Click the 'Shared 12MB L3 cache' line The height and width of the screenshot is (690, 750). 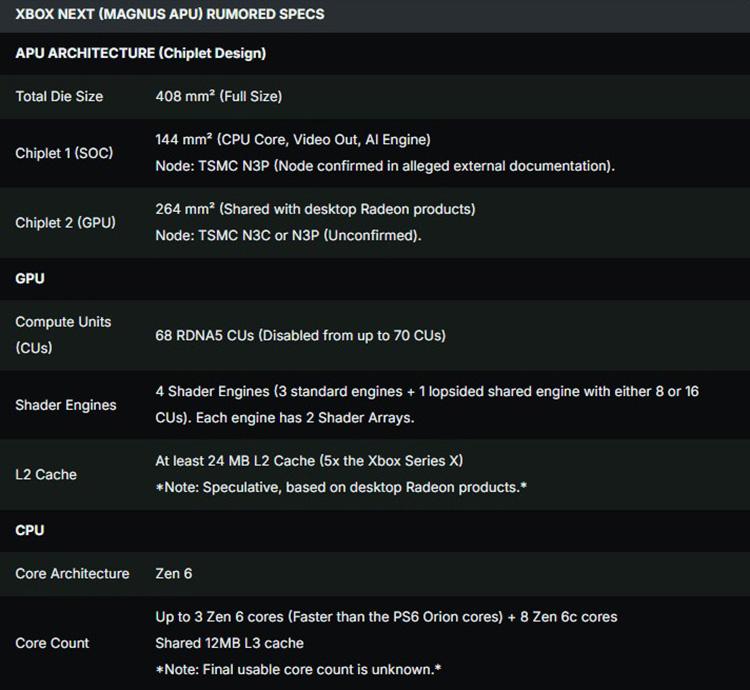click(x=229, y=642)
